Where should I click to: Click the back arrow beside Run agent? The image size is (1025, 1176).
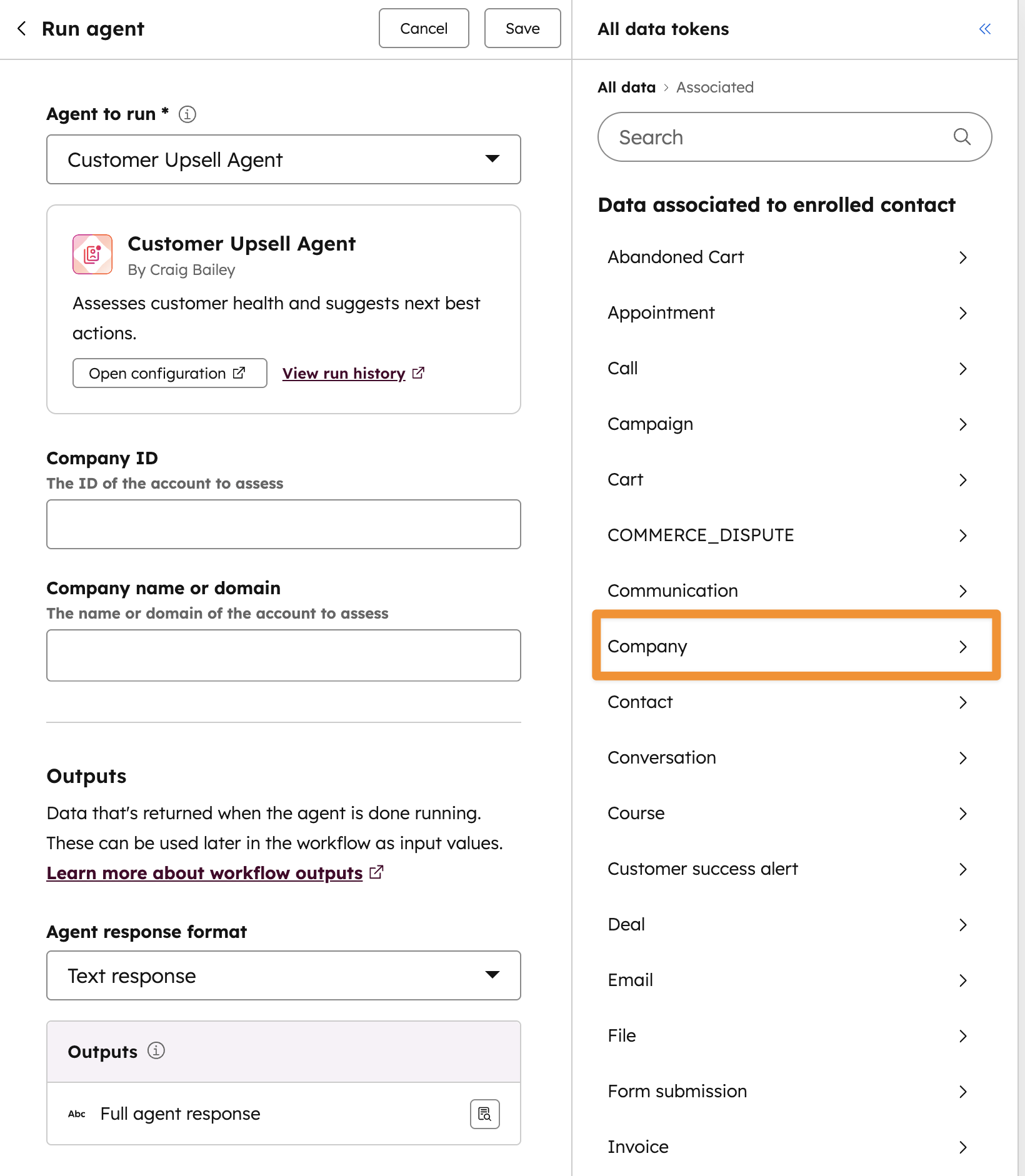[22, 28]
